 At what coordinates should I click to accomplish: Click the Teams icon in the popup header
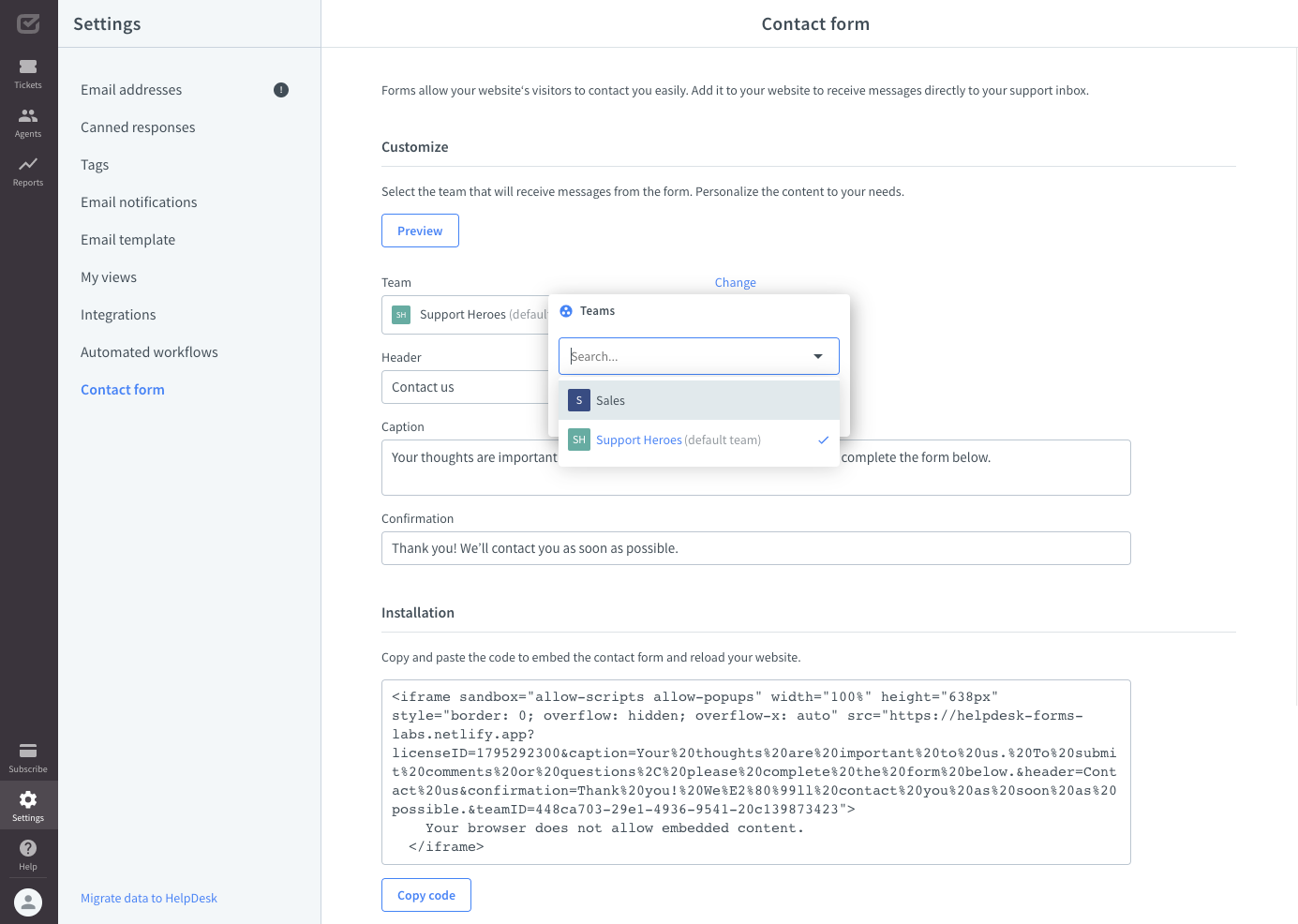[566, 310]
